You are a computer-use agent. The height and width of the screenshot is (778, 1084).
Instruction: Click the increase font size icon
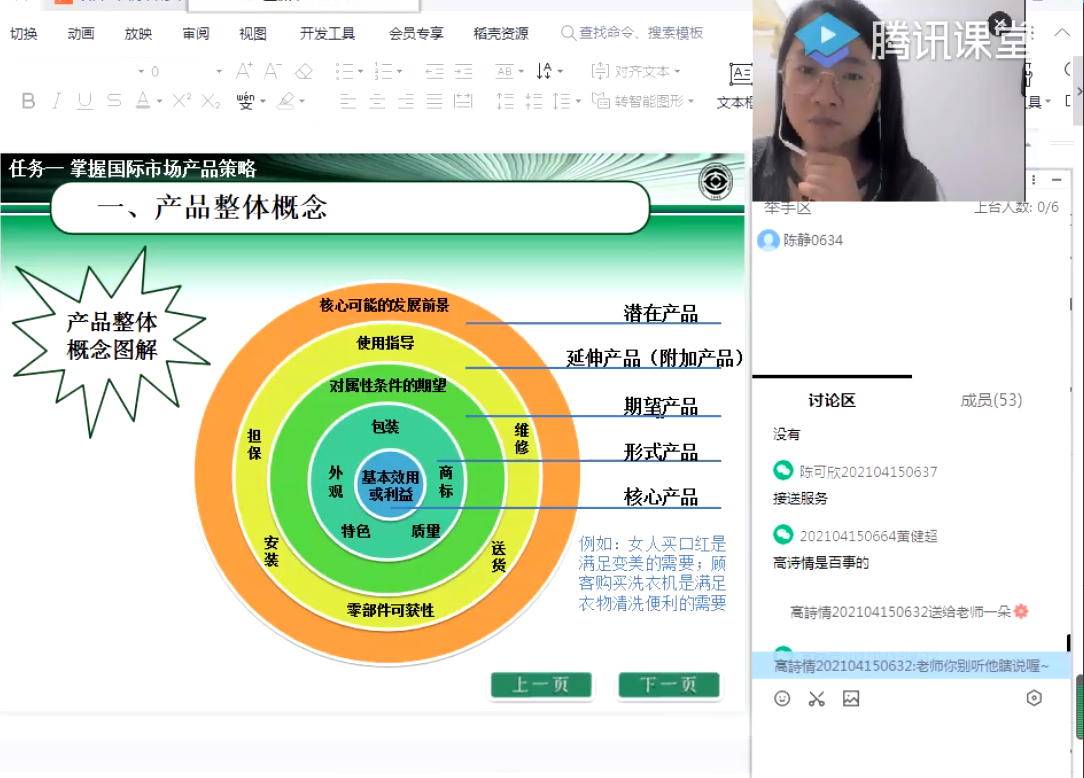click(x=244, y=71)
